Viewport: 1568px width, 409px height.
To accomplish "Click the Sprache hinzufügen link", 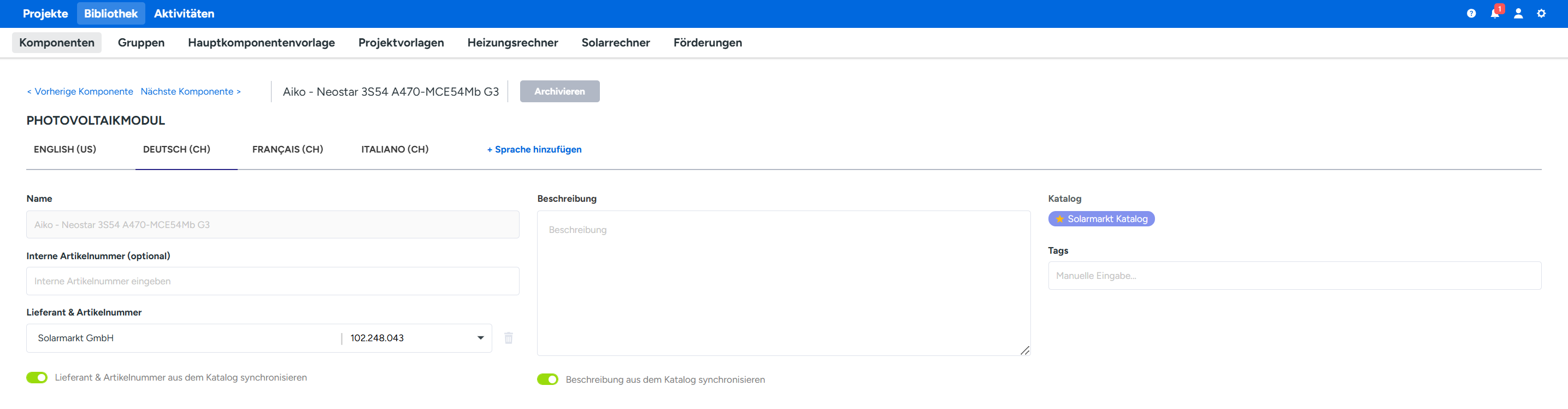I will [534, 149].
